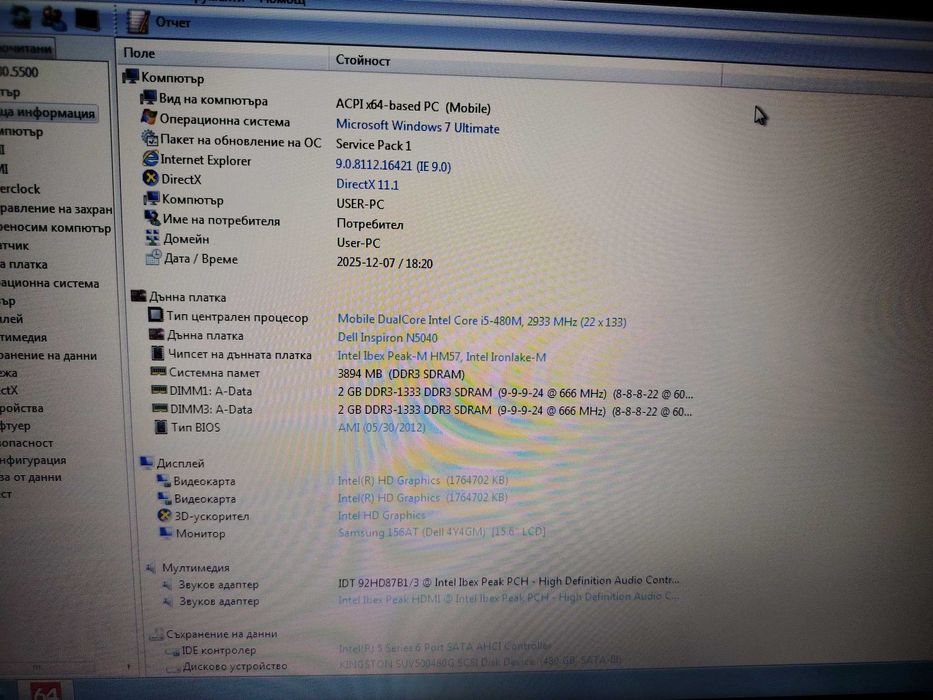Click the Съхранение на данни section icon

click(156, 635)
